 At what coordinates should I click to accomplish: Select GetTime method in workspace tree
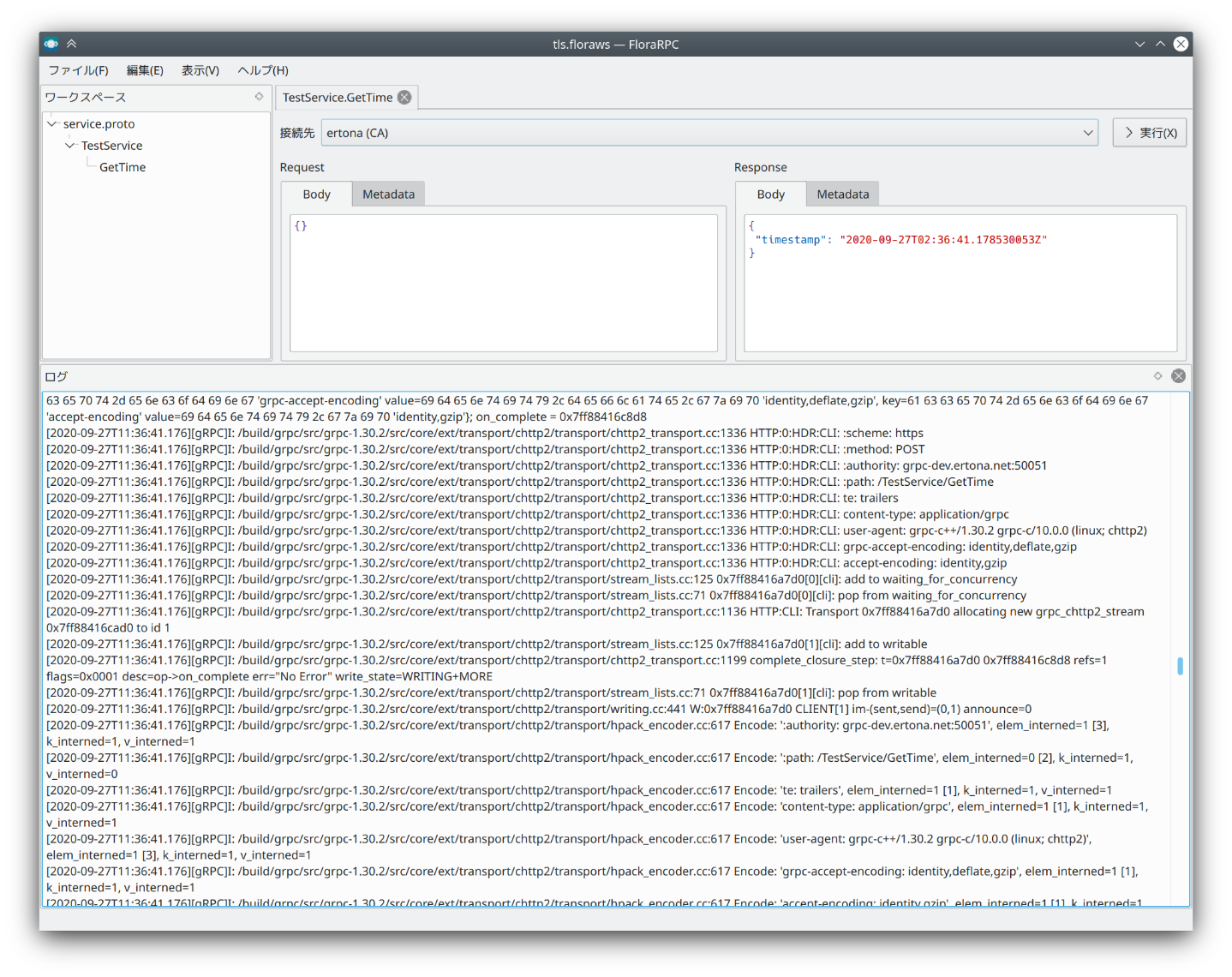(x=123, y=167)
